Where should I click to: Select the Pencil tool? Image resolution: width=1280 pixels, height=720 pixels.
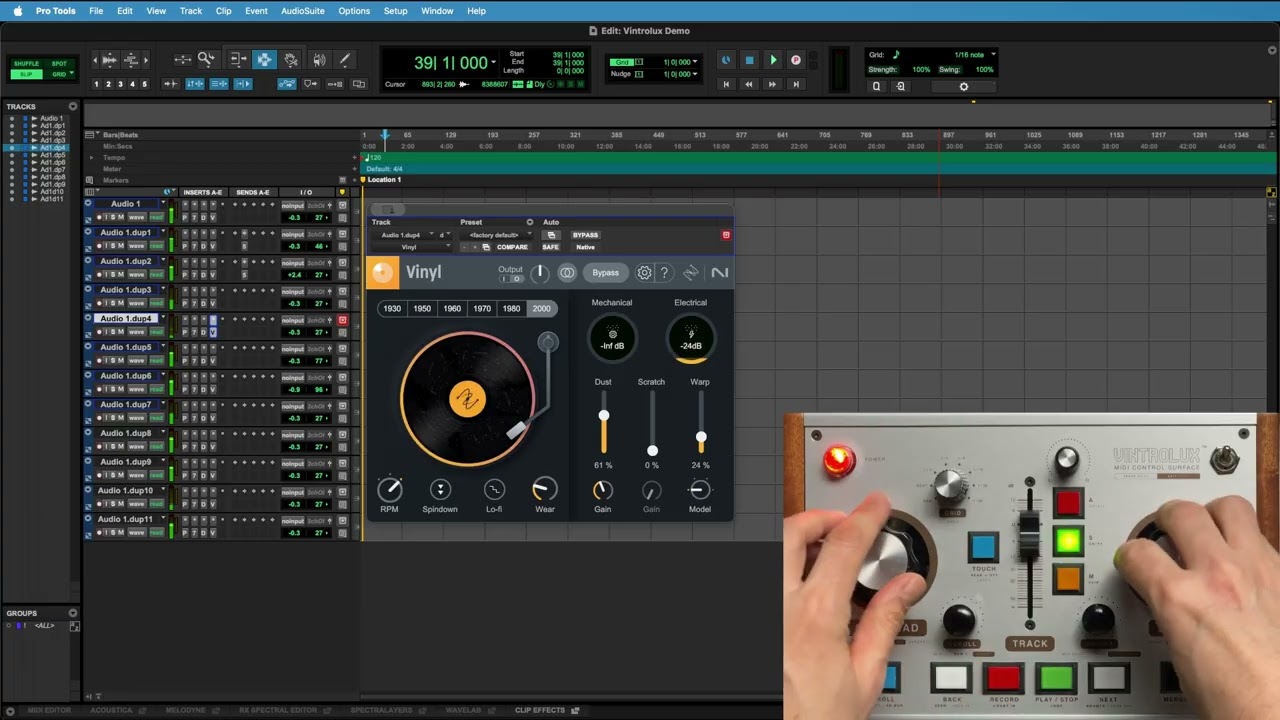tap(345, 60)
